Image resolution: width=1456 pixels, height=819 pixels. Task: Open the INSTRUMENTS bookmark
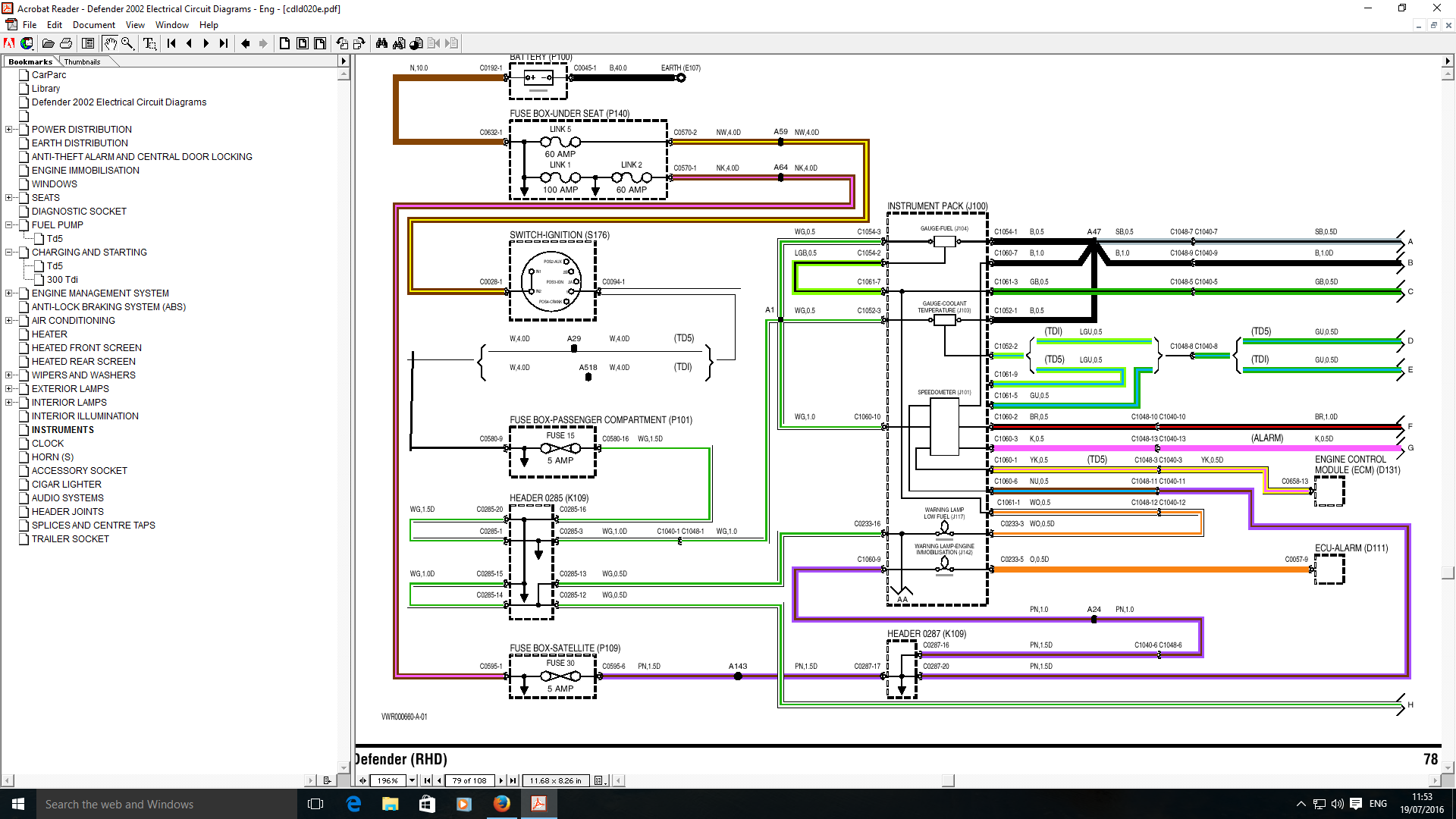click(63, 430)
